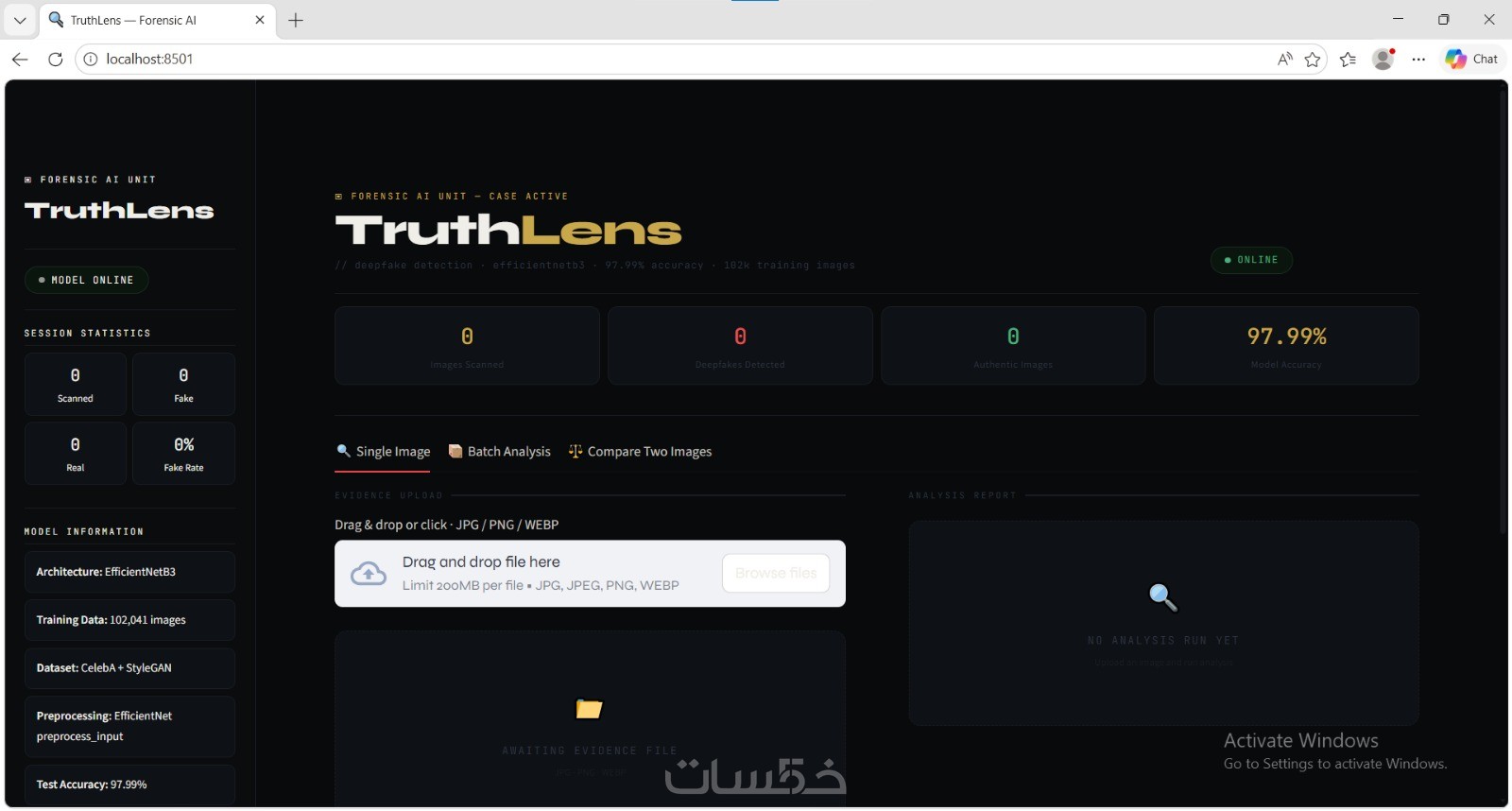Switch to Compare Two Images tab
The image size is (1512, 811).
641,452
